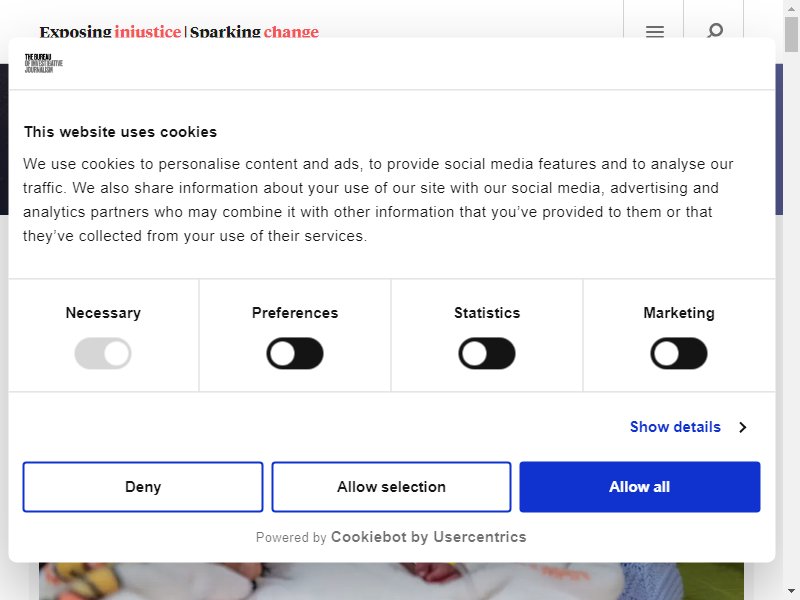This screenshot has width=800, height=600.
Task: Open the Cookiebot by Usercentrics link
Action: [429, 537]
